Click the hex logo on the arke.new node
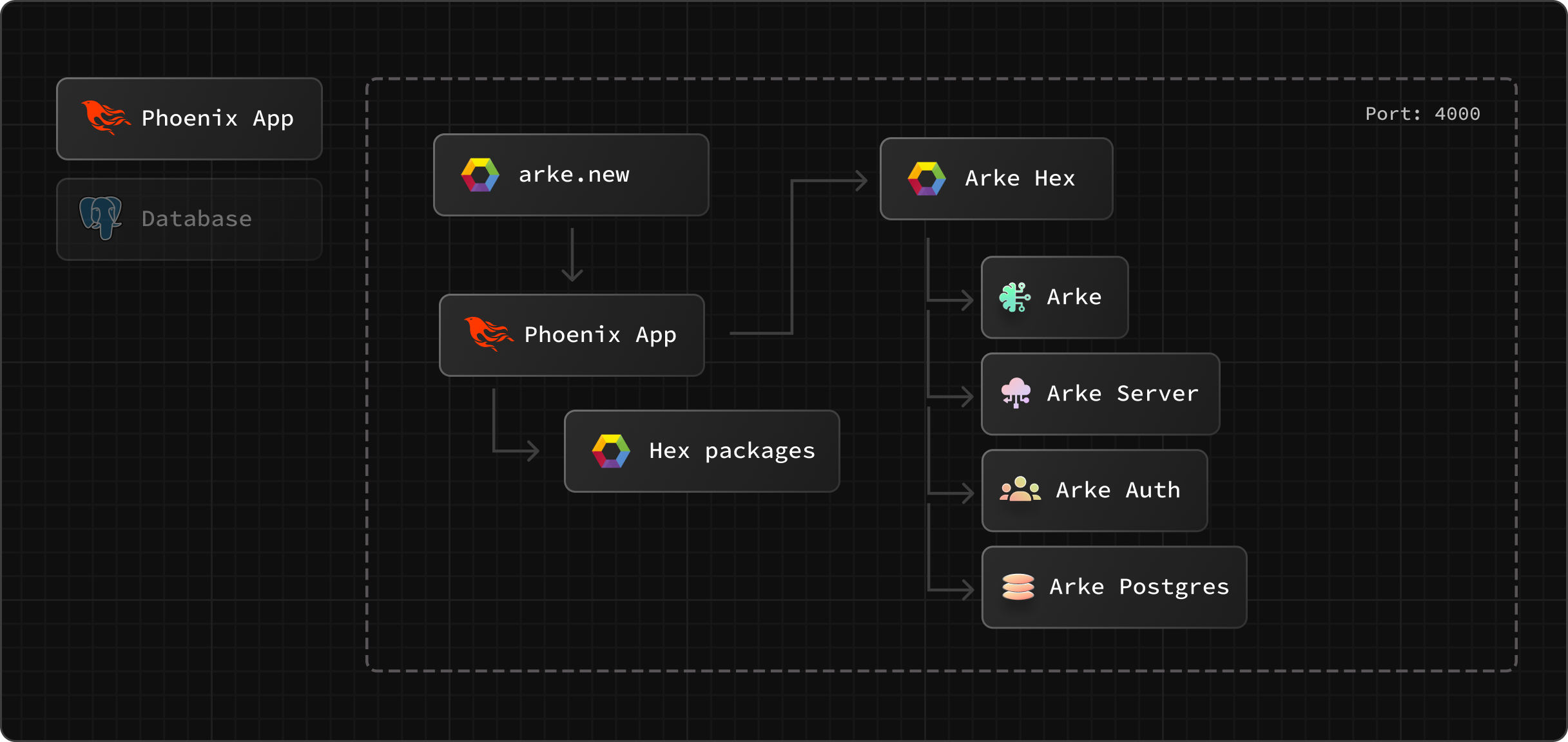Viewport: 1568px width, 742px height. pyautogui.click(x=480, y=175)
